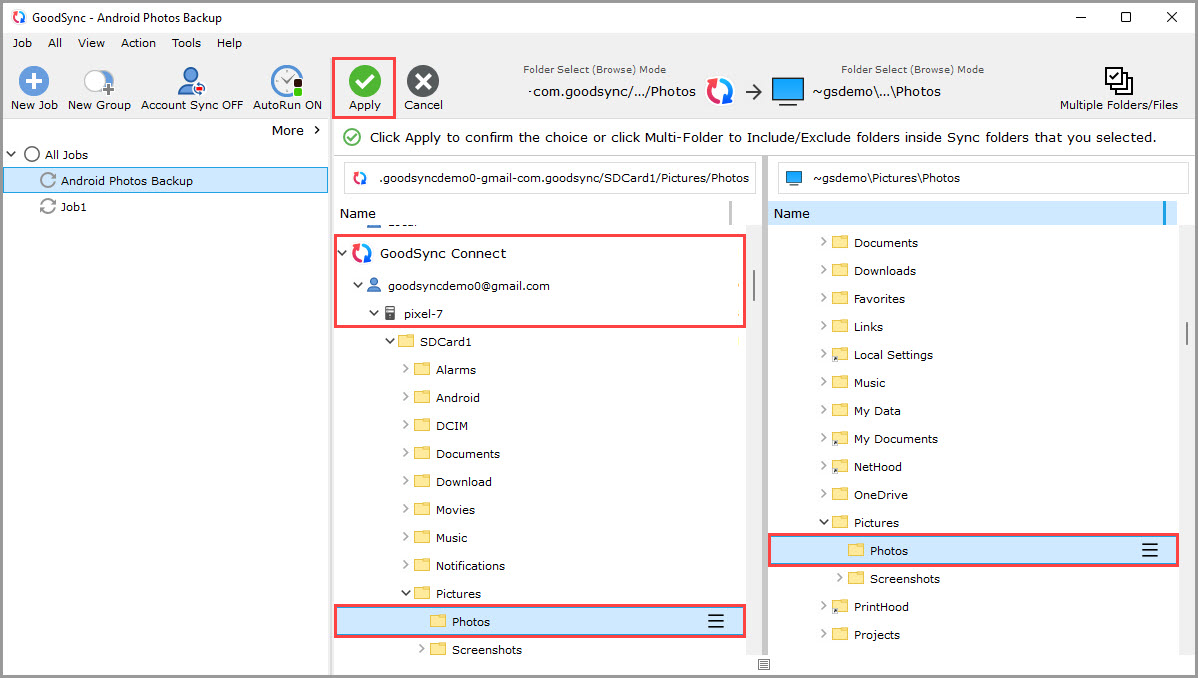
Task: Select Android Photos Backup job
Action: 166,180
